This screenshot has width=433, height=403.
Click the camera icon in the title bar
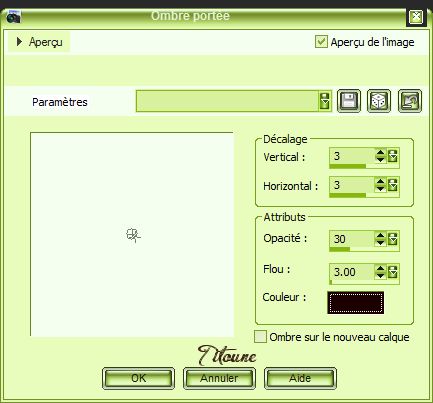point(14,17)
